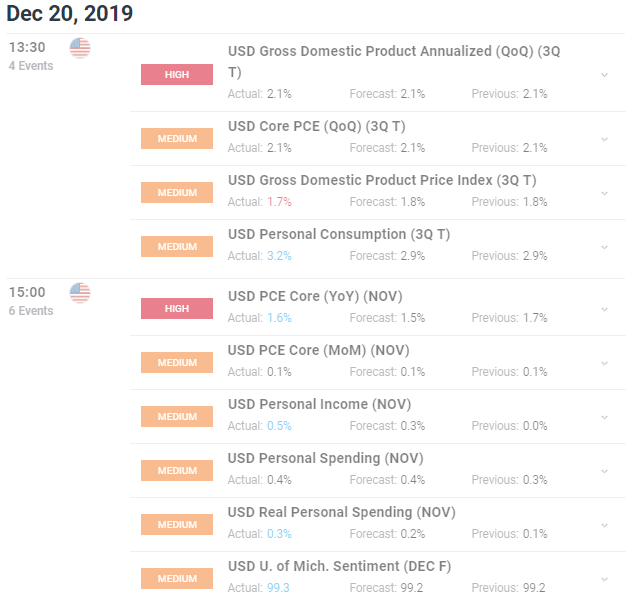This screenshot has height=608, width=636.
Task: Click the US flag icon at 15:00
Action: coord(80,293)
